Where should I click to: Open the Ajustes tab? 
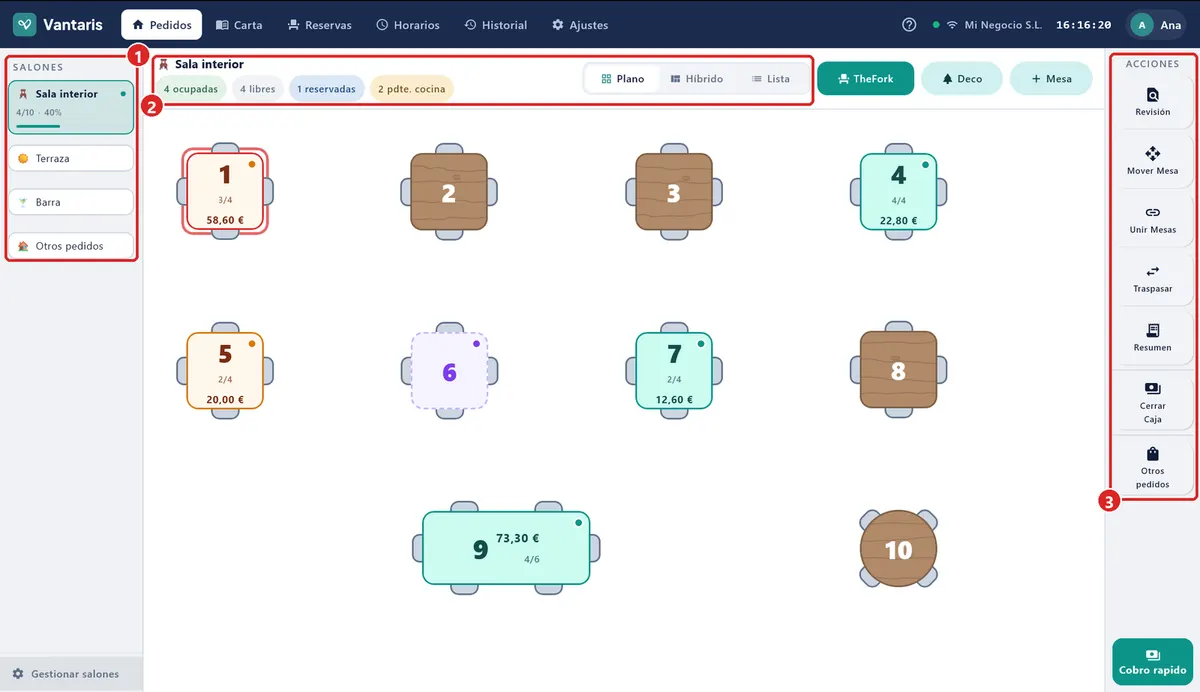(580, 25)
